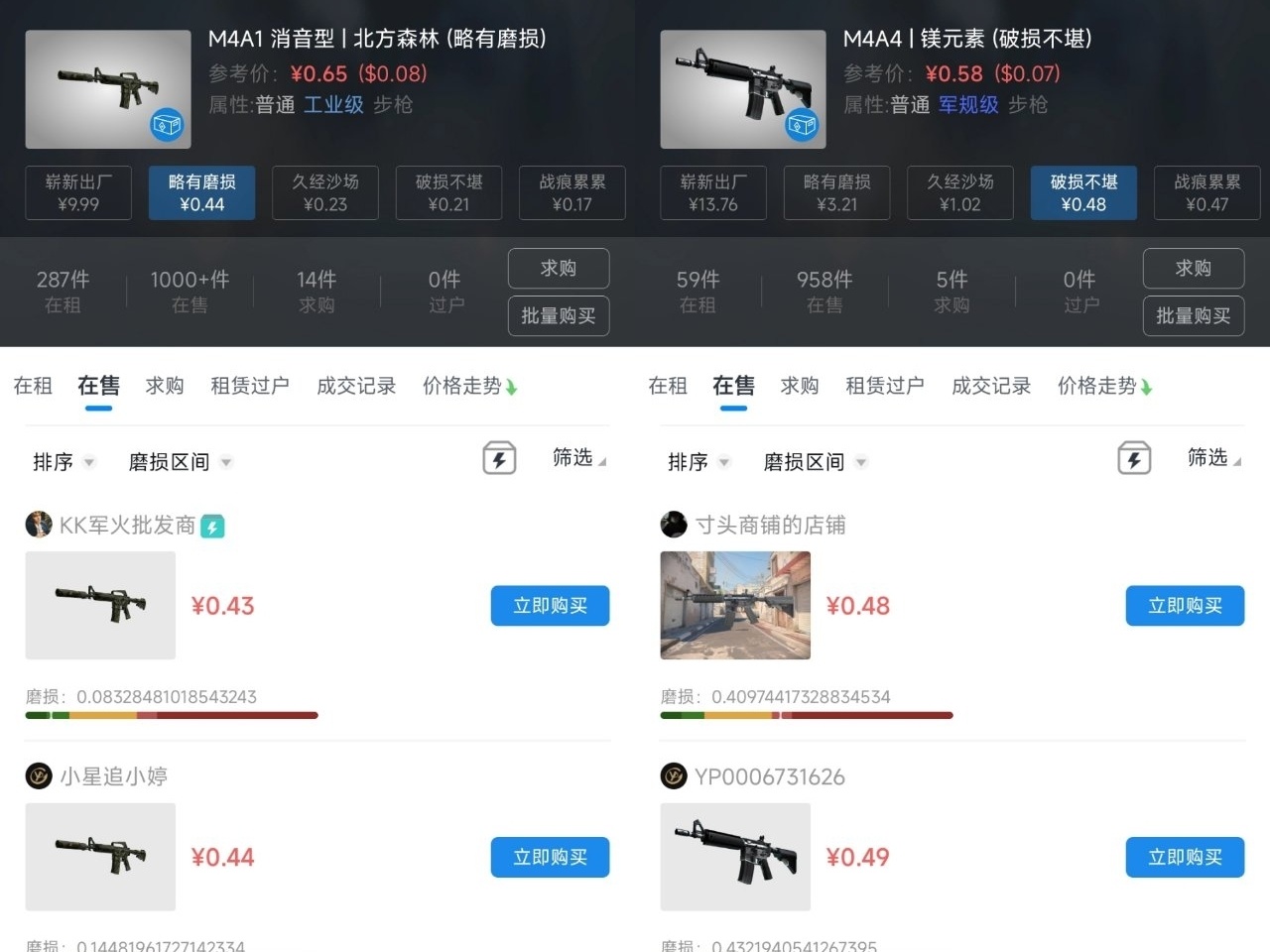Screen dimensions: 1270x952
Task: Switch to 价格走势 tab in right panel
Action: [1105, 386]
